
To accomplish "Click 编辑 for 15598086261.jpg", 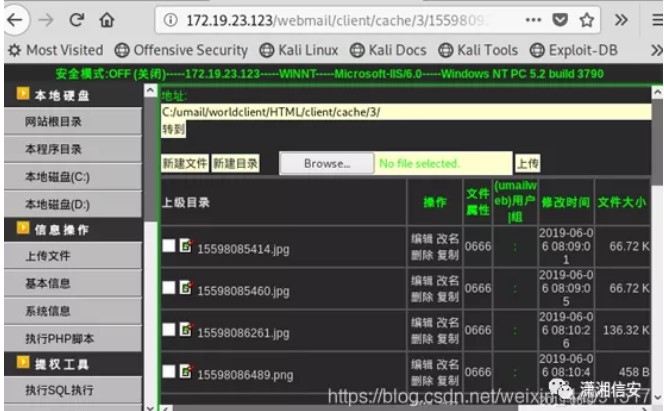I will (422, 323).
